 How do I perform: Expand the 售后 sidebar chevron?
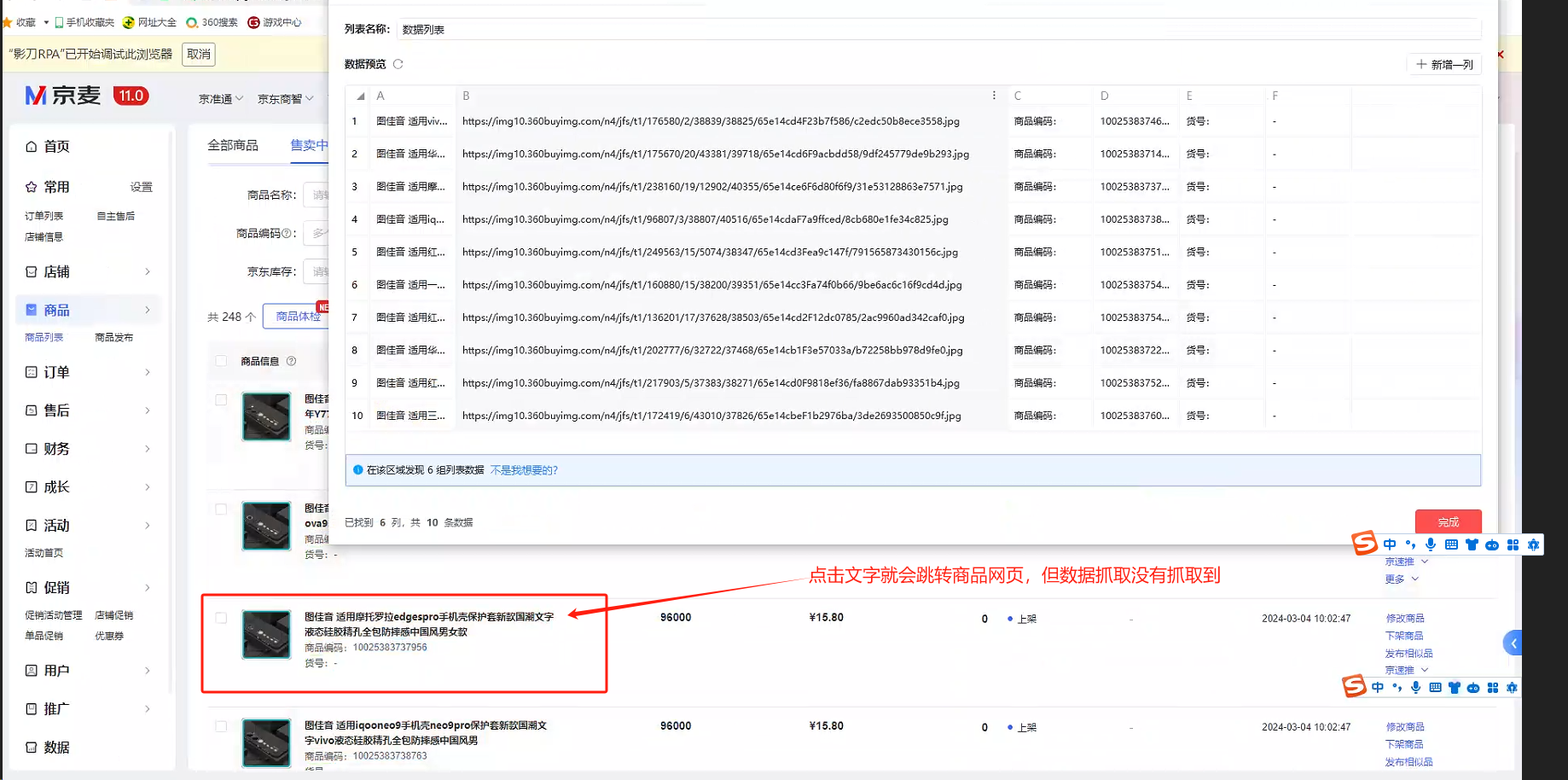[x=148, y=410]
